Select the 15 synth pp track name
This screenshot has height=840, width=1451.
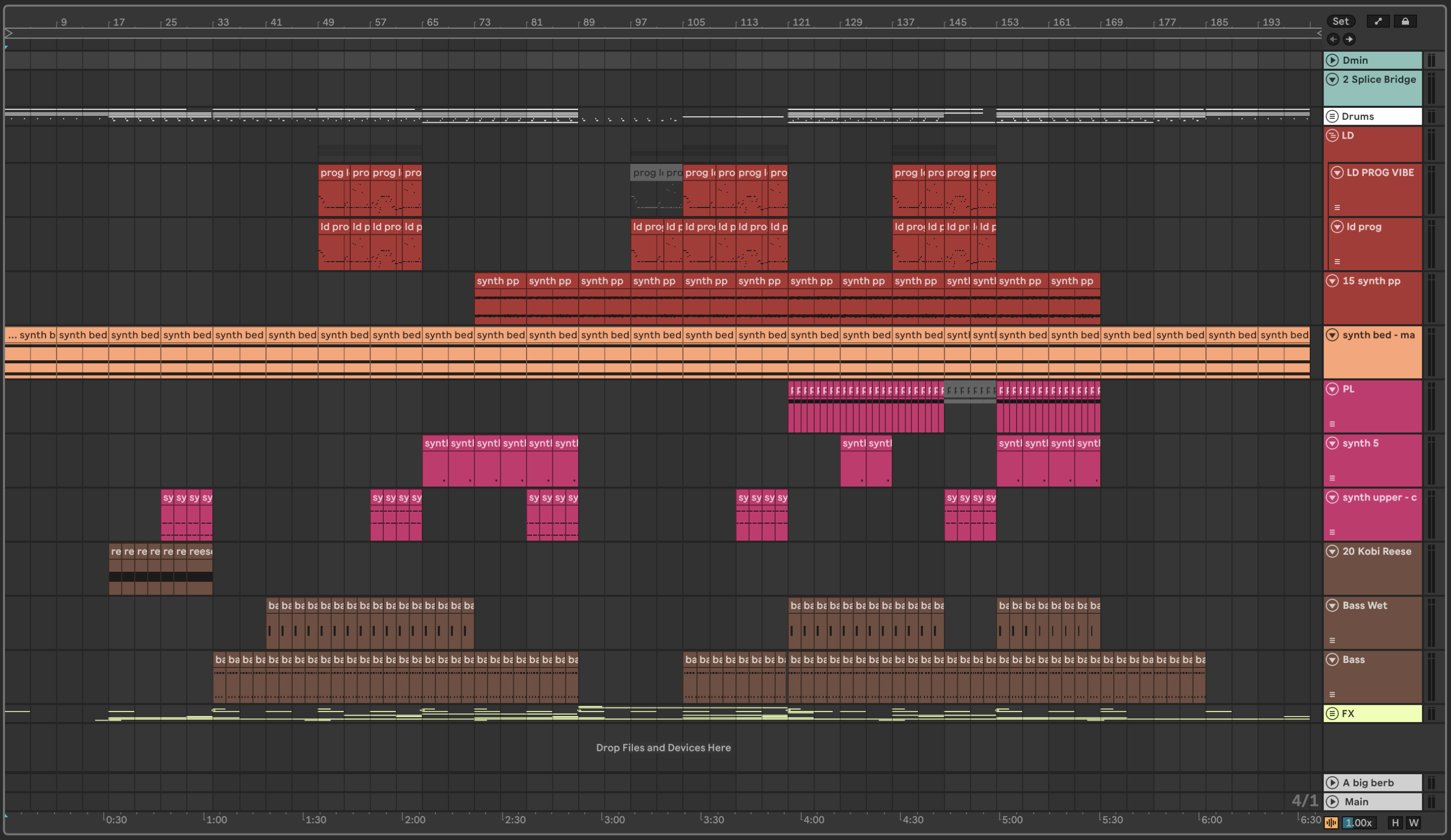pos(1372,281)
